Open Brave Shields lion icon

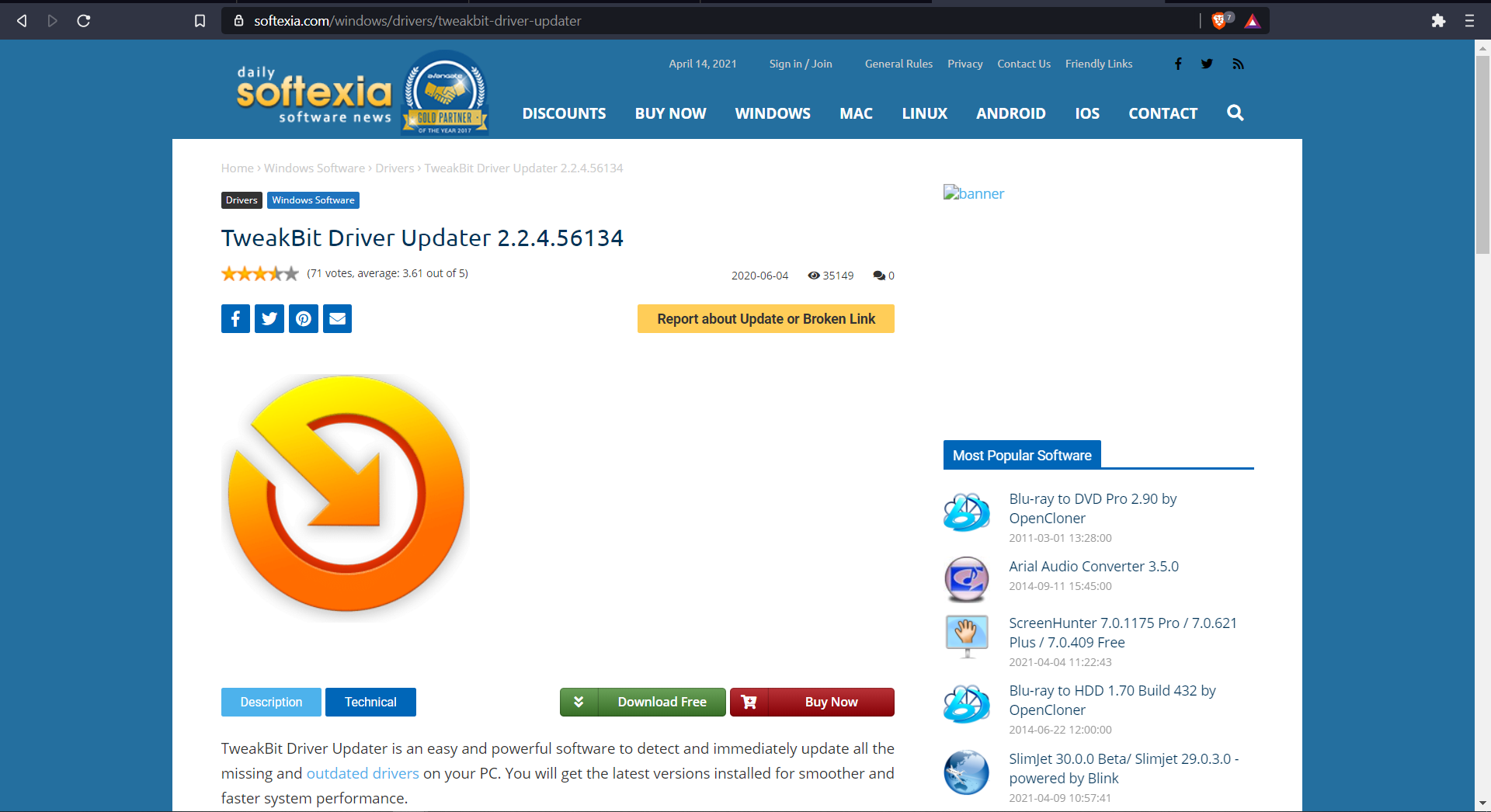(1219, 21)
